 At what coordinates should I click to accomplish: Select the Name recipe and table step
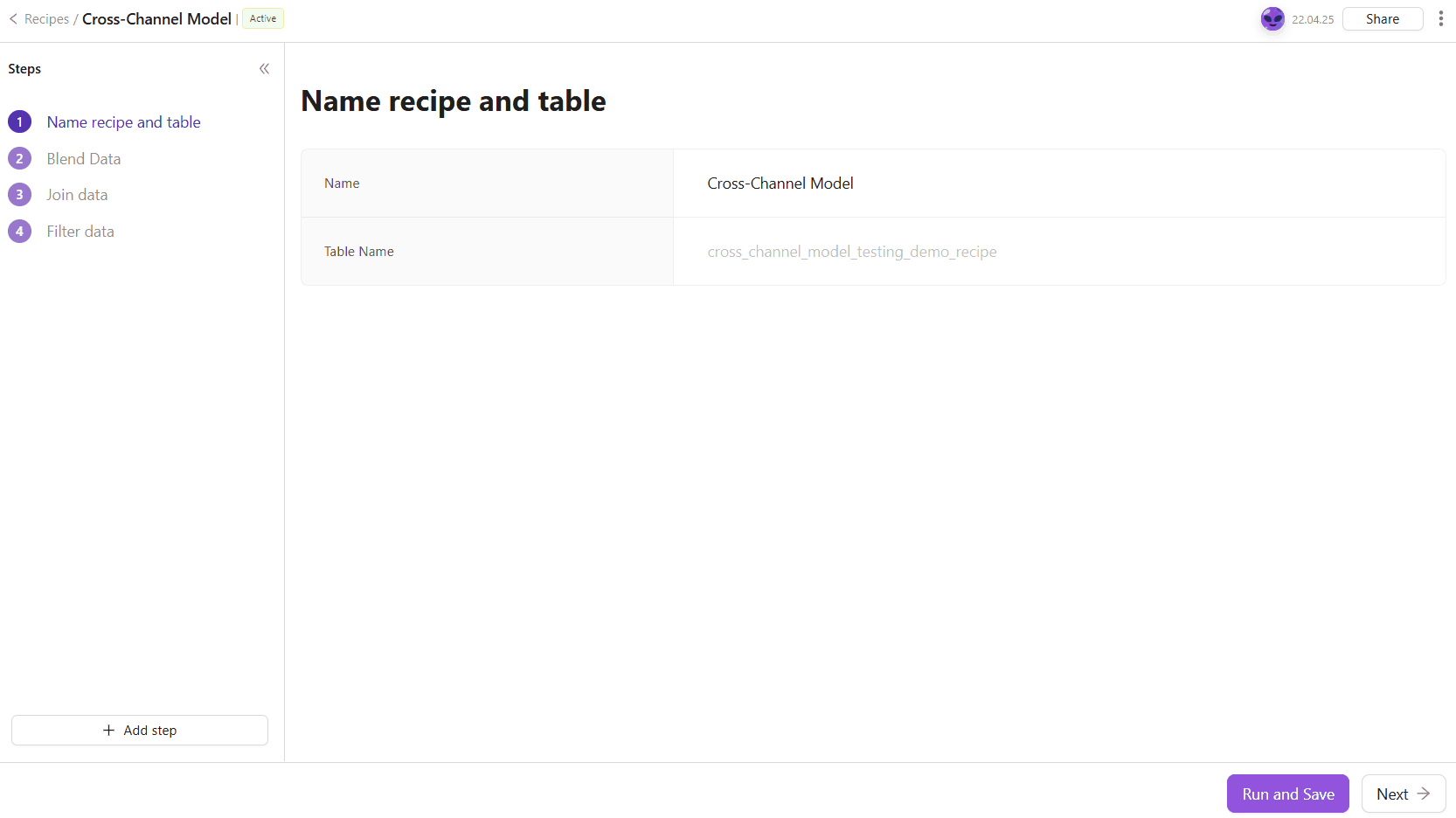pos(123,122)
